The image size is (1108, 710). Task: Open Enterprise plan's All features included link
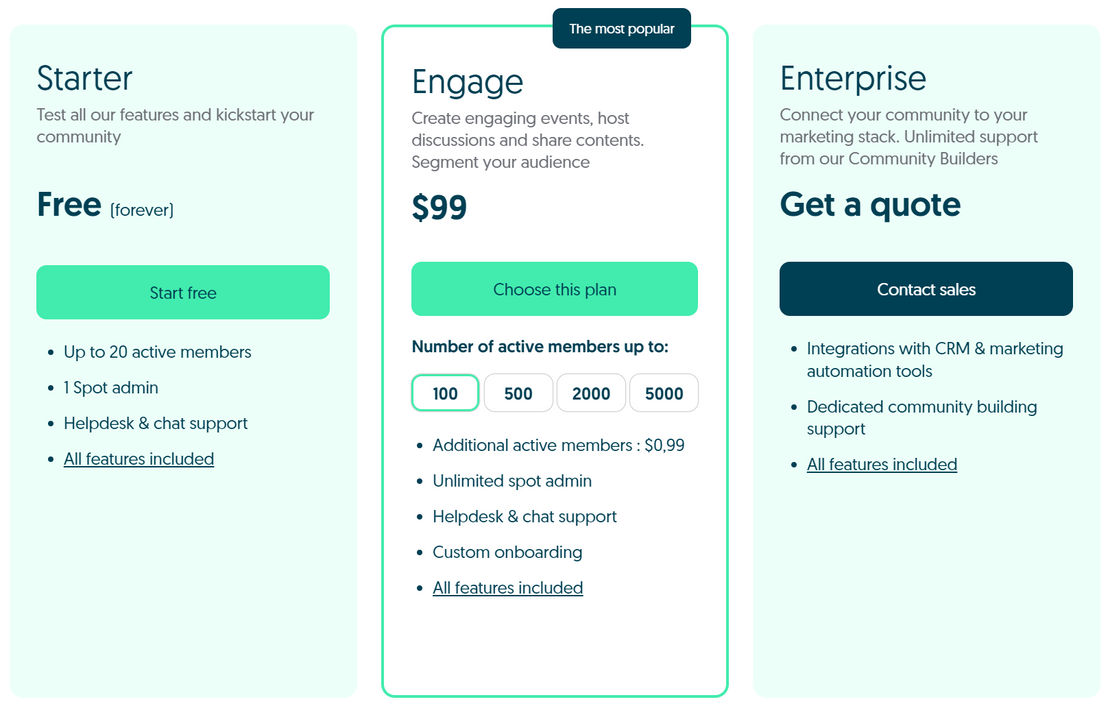click(x=882, y=465)
